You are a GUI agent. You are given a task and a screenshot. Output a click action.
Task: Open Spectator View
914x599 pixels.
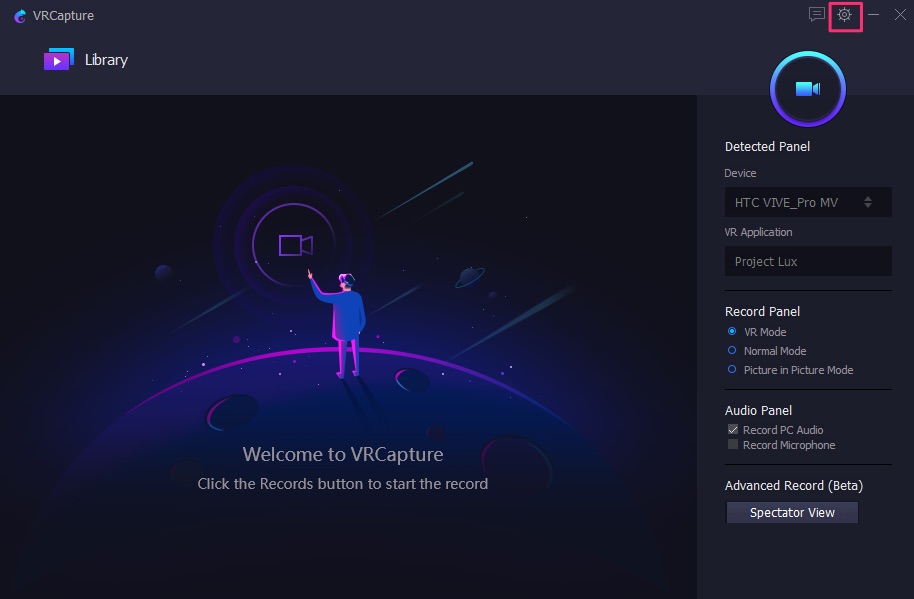tap(792, 512)
